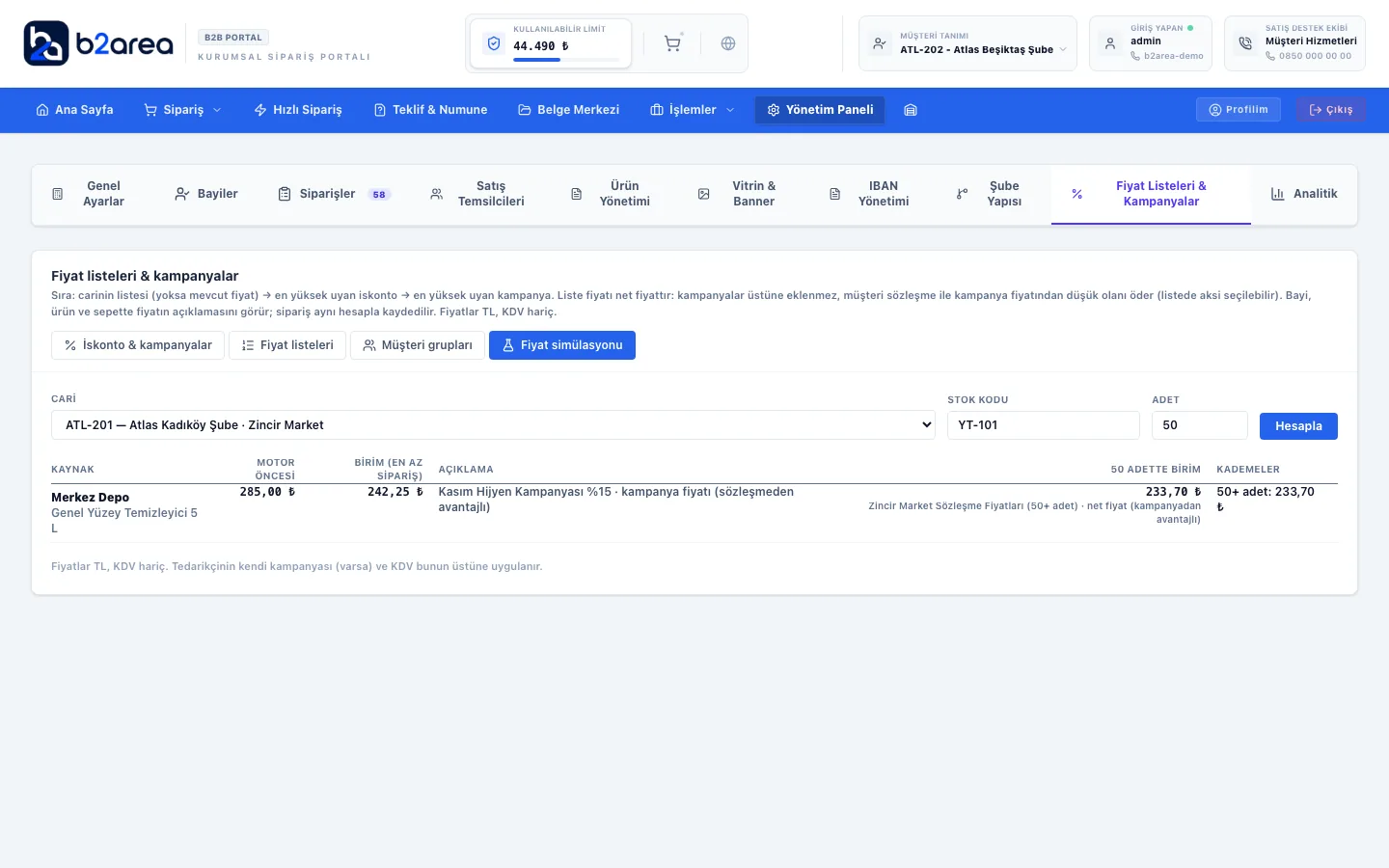The height and width of the screenshot is (868, 1389).
Task: Click the Adet quantity field
Action: [x=1200, y=425]
